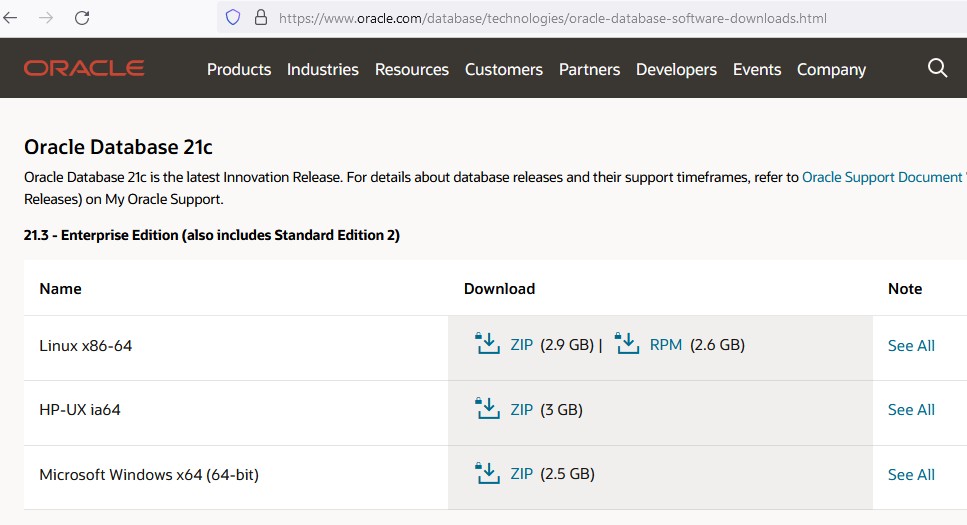Image resolution: width=967 pixels, height=525 pixels.
Task: Click the 21.3 - Enterprise Edition subheading
Action: point(212,235)
